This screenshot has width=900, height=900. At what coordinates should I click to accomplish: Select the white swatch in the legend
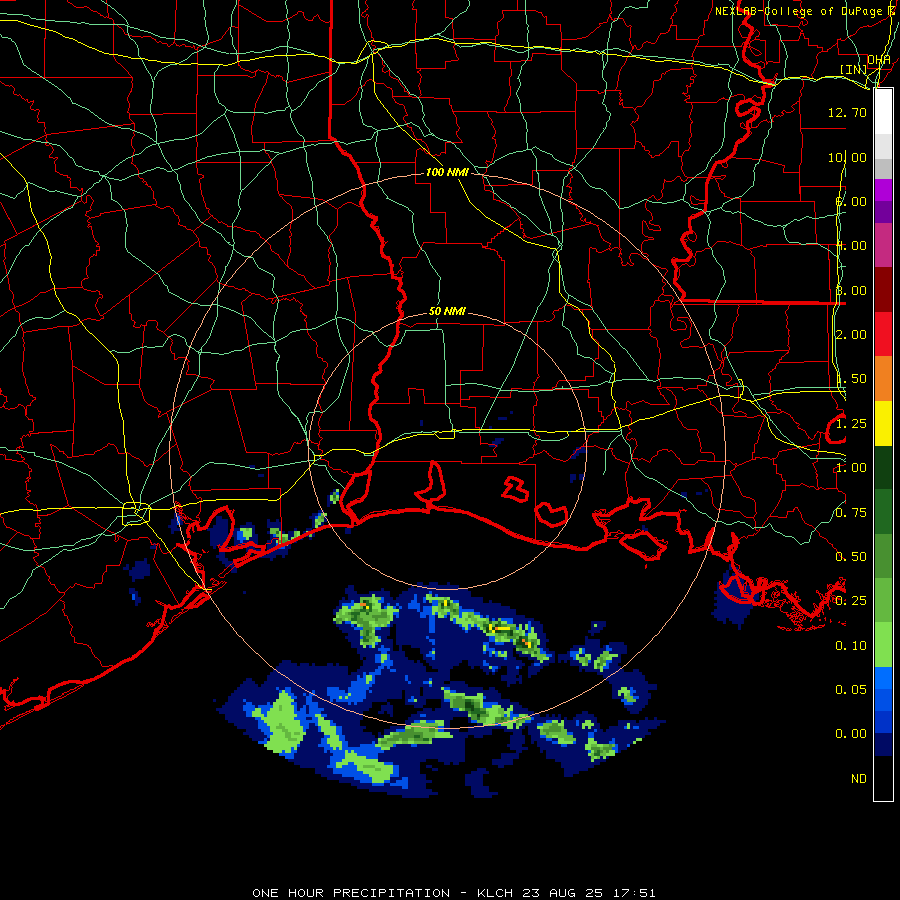pos(883,112)
